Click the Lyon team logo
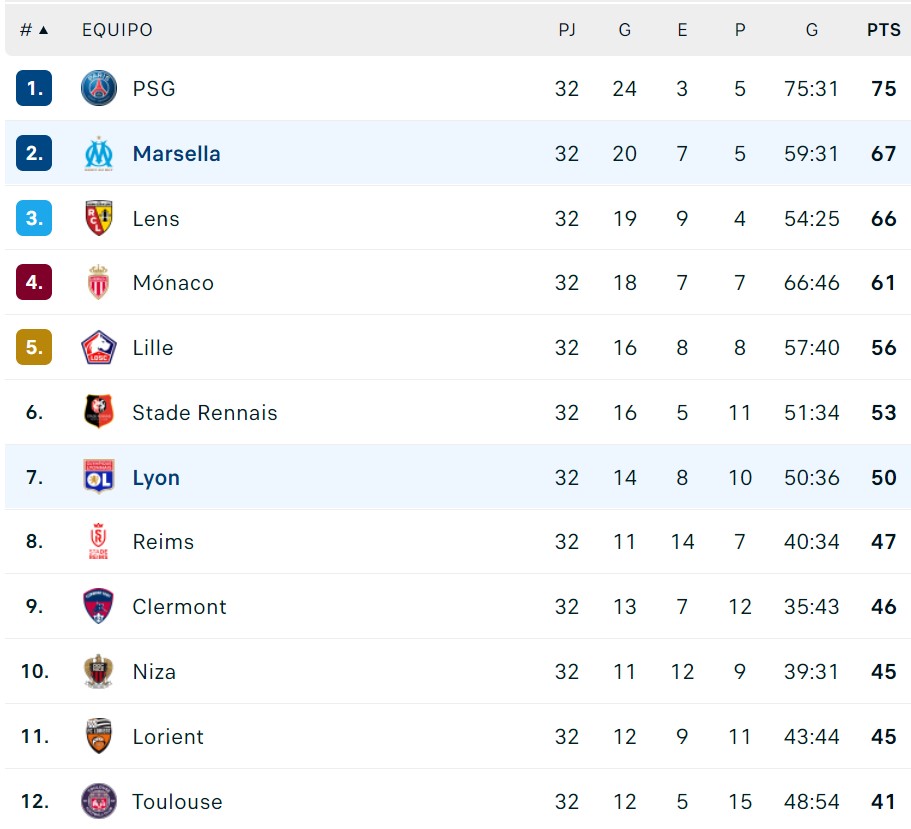 (x=99, y=477)
